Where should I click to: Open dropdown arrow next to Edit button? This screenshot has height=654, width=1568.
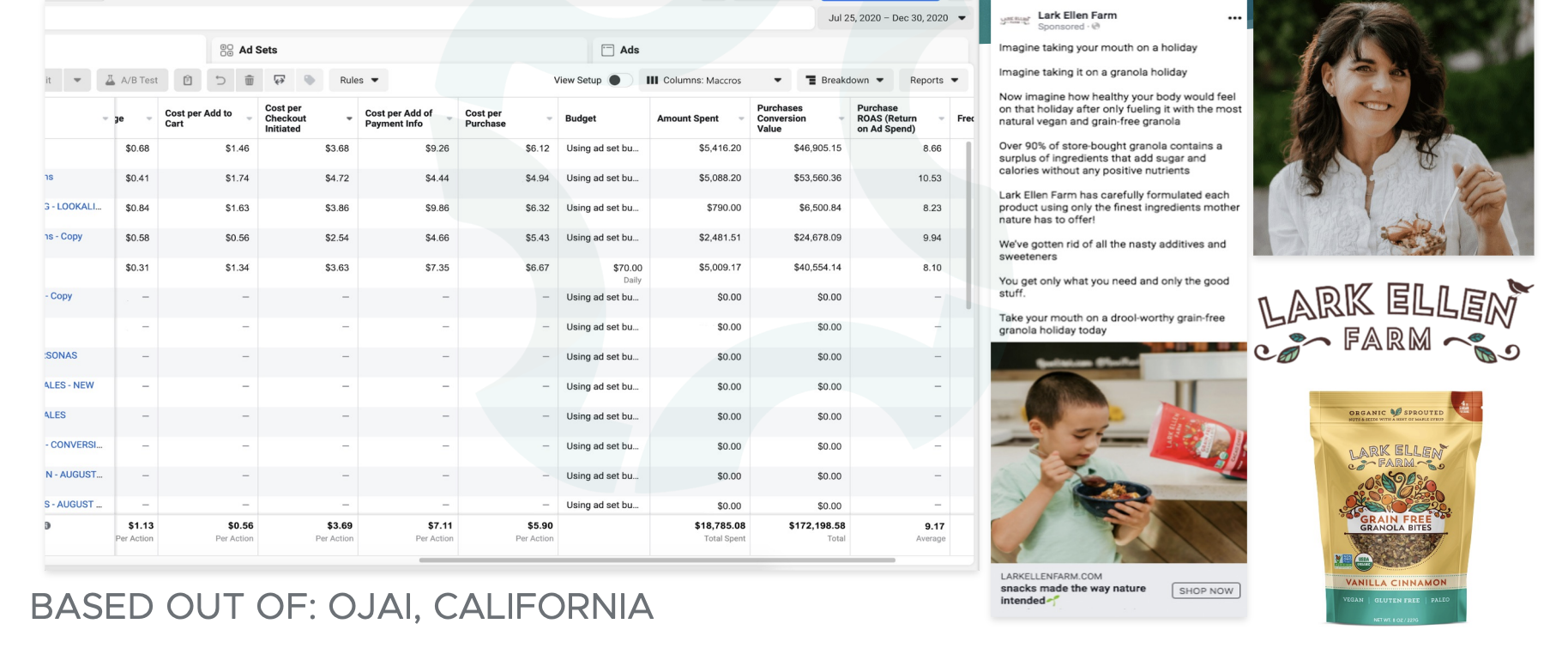click(77, 80)
